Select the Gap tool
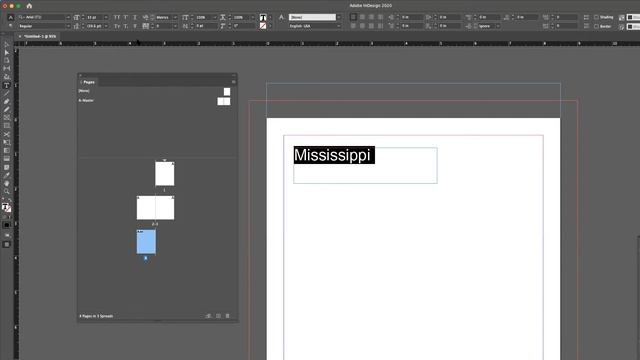 (x=7, y=69)
